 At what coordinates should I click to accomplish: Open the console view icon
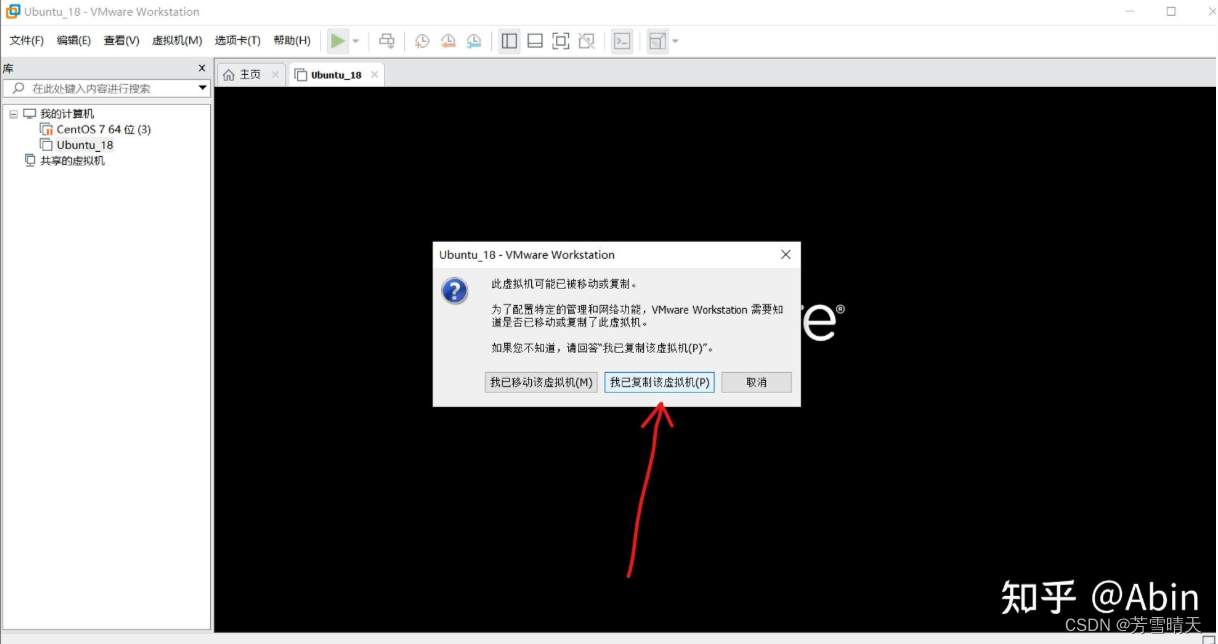(622, 41)
